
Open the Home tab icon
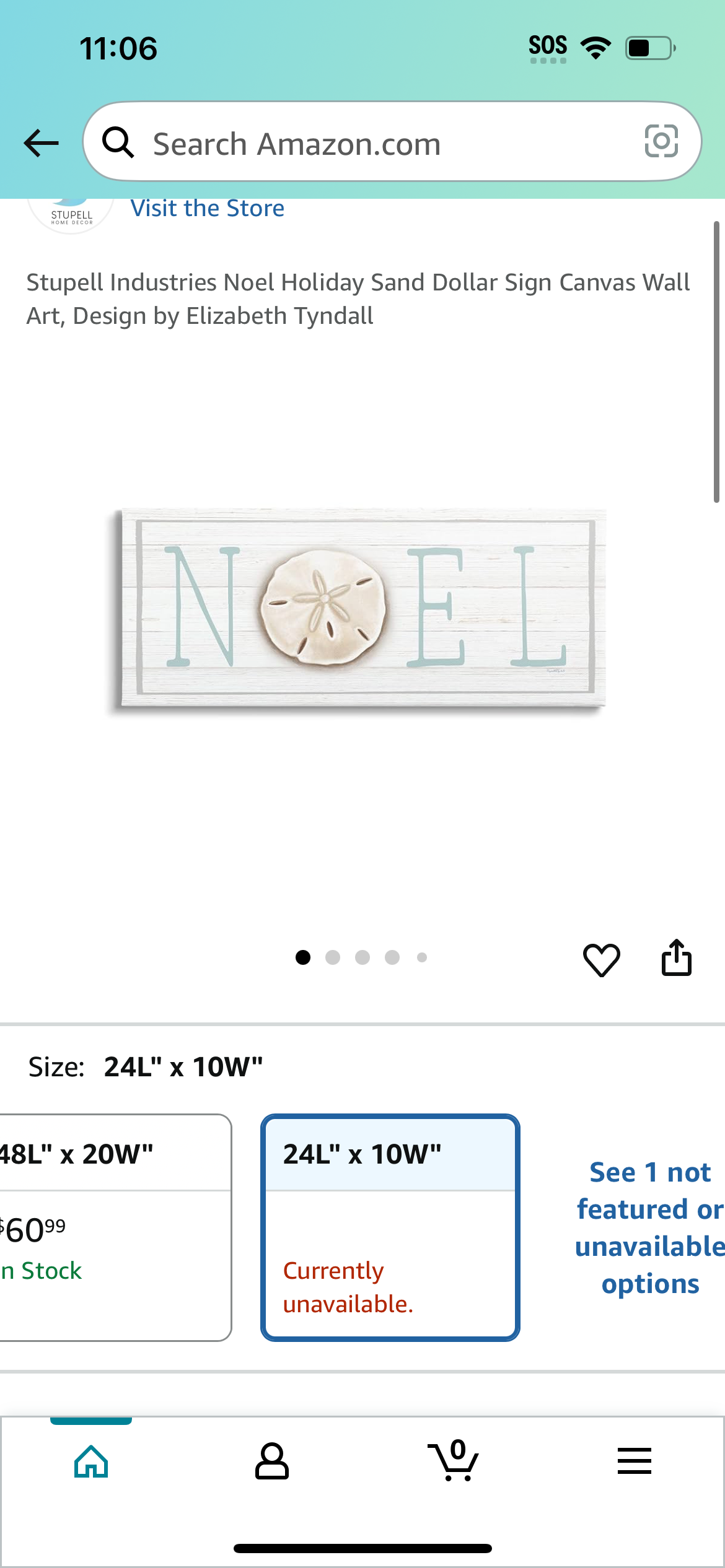point(91,1461)
